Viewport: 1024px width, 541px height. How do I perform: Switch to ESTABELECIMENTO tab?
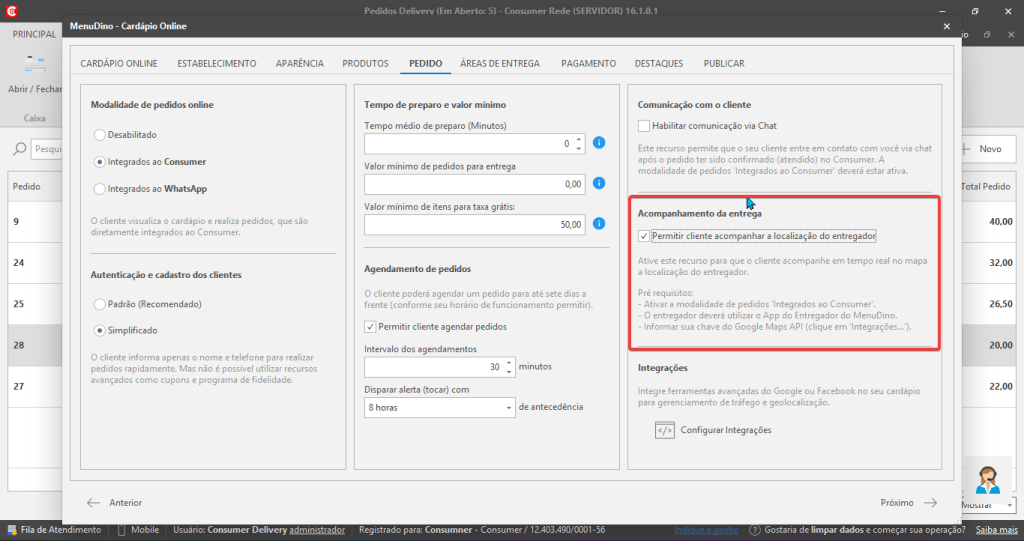pos(217,63)
